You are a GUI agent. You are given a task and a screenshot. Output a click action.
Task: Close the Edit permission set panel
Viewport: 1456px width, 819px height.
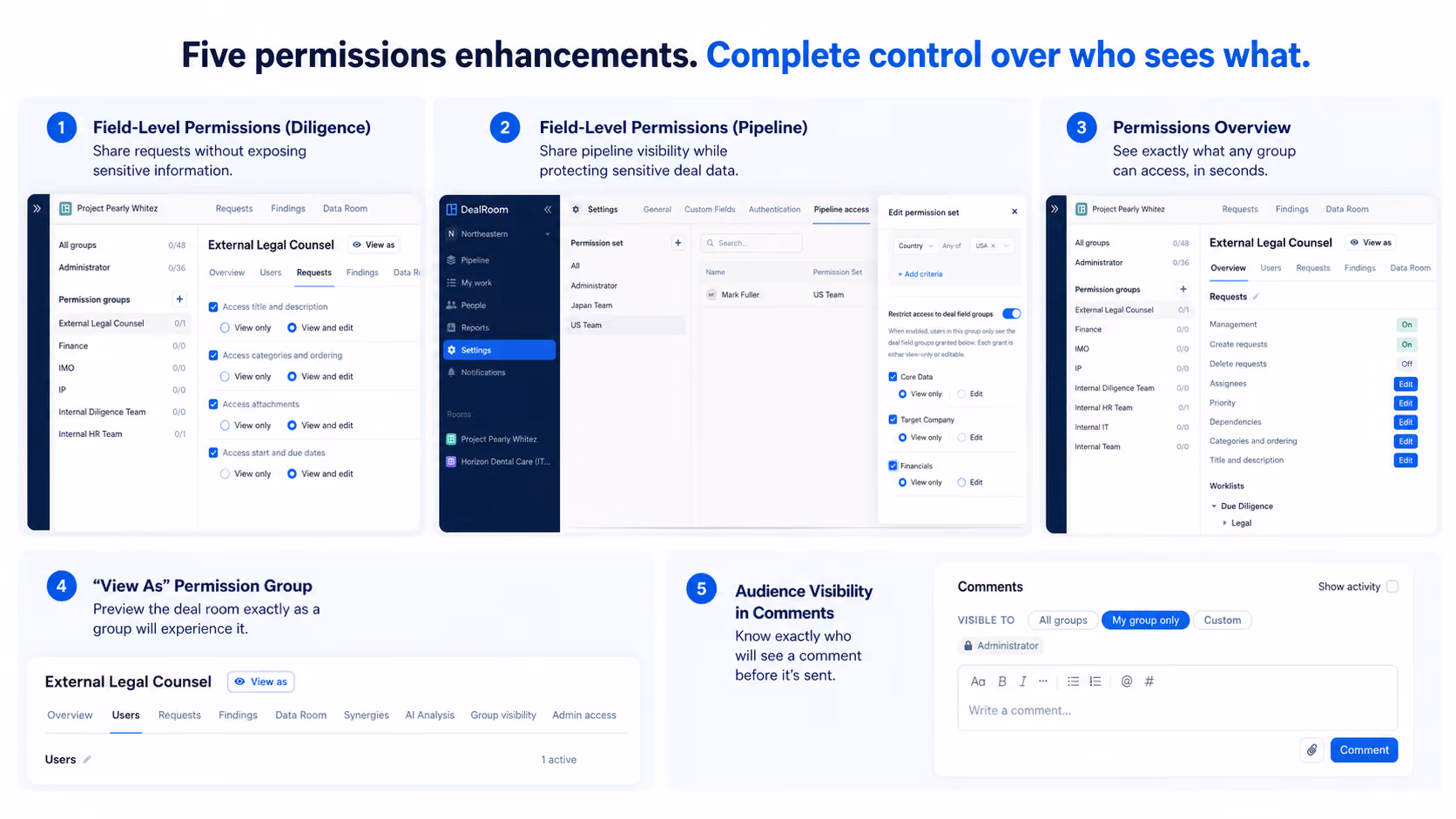pyautogui.click(x=1014, y=211)
